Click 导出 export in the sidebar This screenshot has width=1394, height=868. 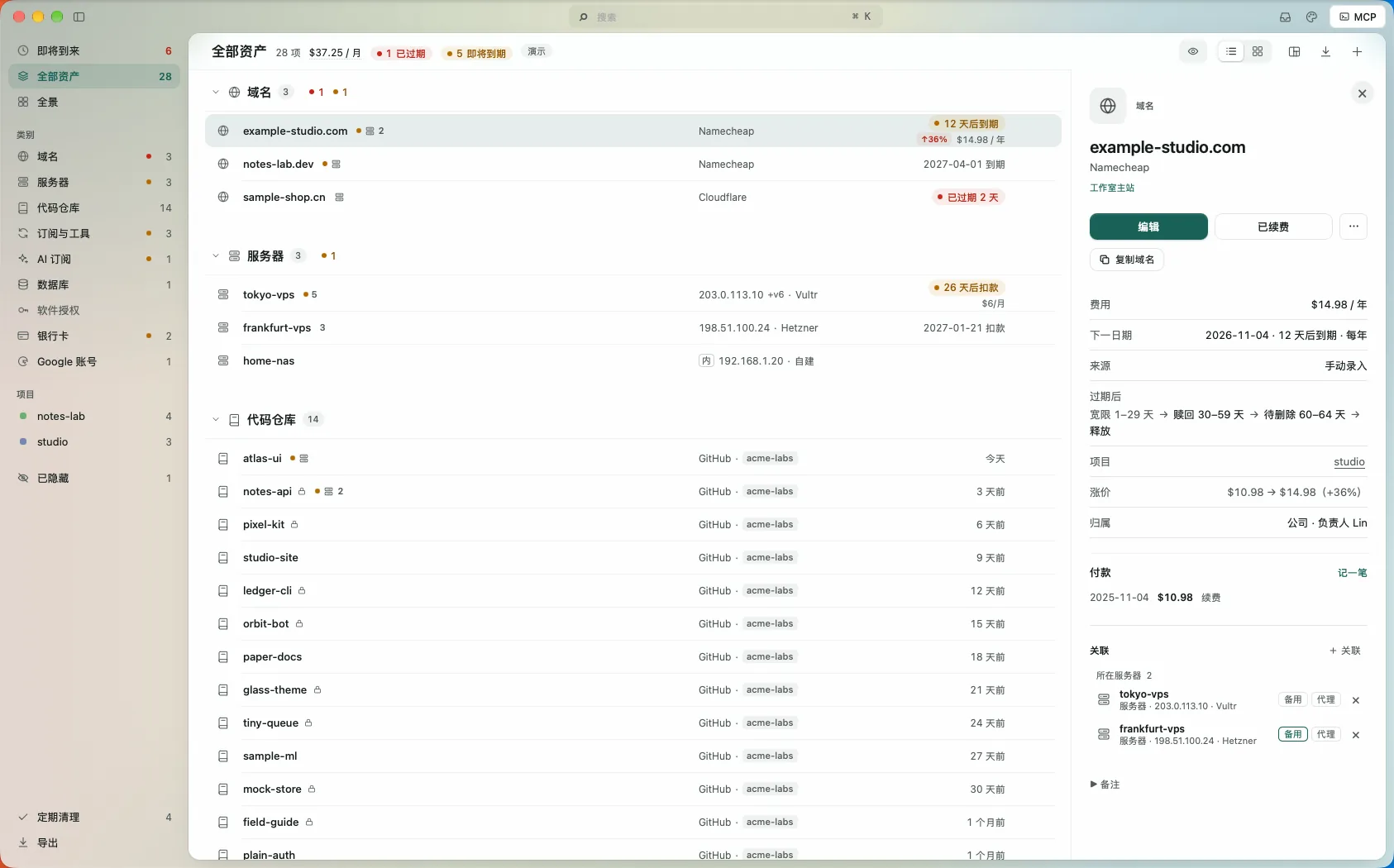tap(94, 842)
